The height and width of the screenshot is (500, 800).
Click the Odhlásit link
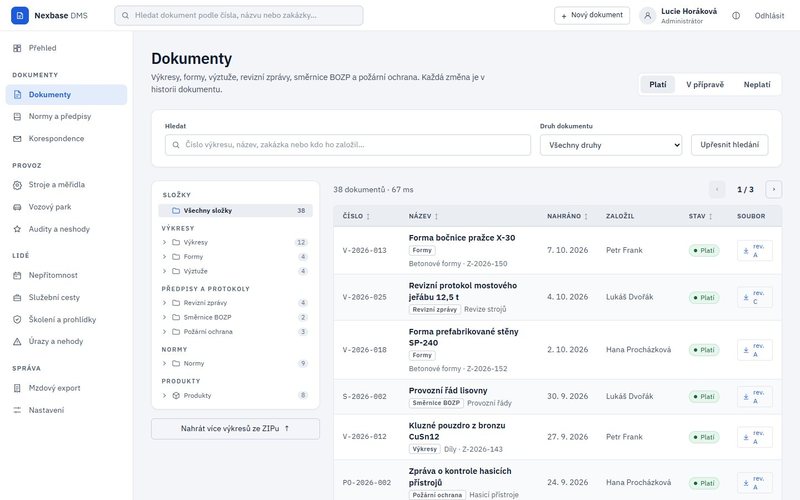pos(769,16)
